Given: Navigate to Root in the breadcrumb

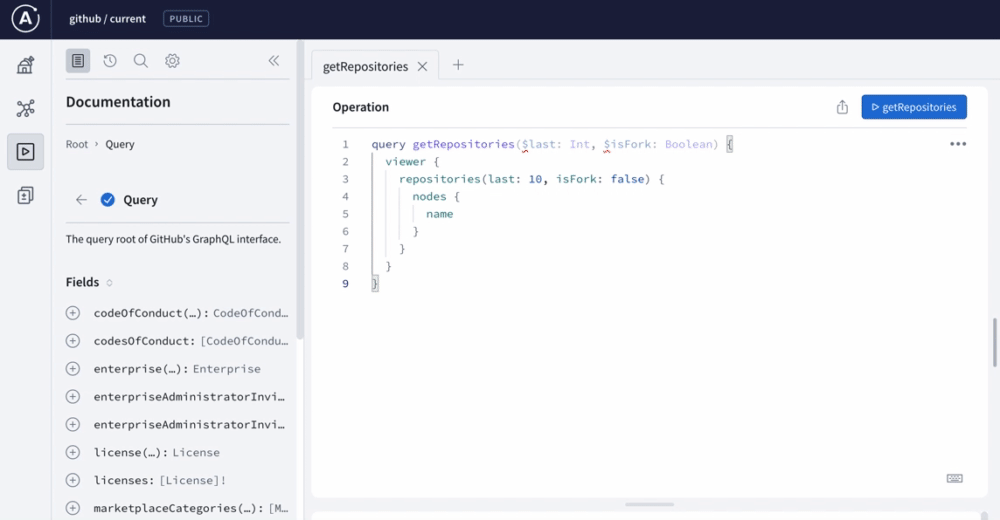Looking at the screenshot, I should (77, 144).
